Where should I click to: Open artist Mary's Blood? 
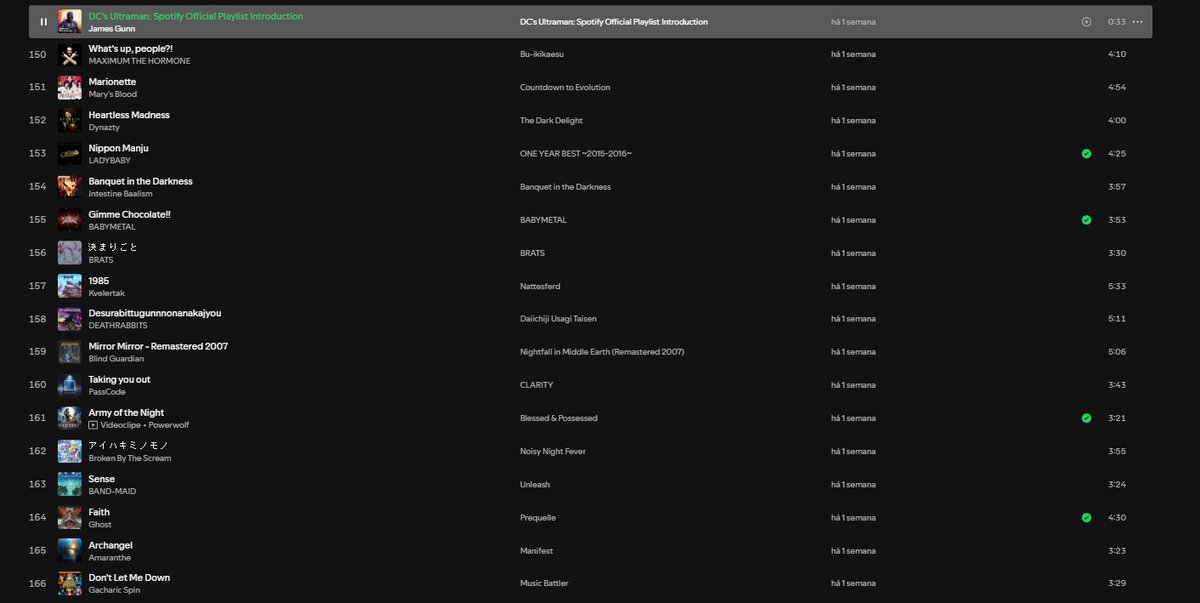[x=113, y=94]
